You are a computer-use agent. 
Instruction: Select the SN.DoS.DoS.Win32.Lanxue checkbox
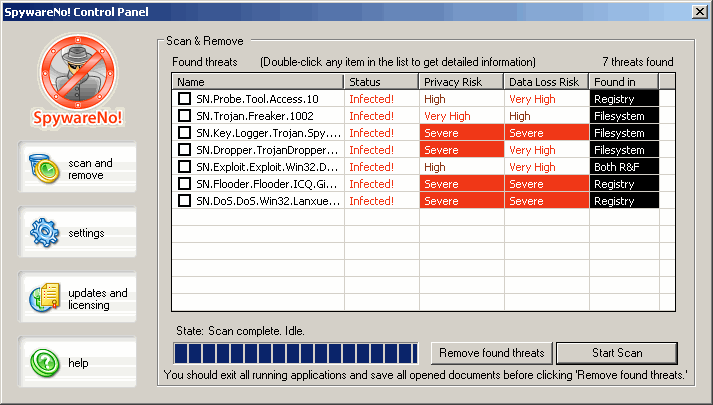pos(184,200)
